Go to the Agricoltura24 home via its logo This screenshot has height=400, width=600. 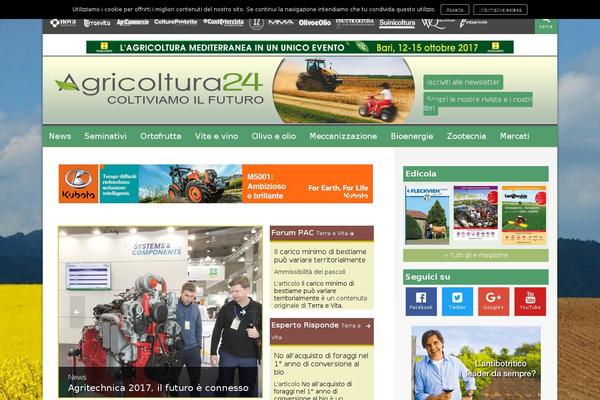pyautogui.click(x=159, y=89)
